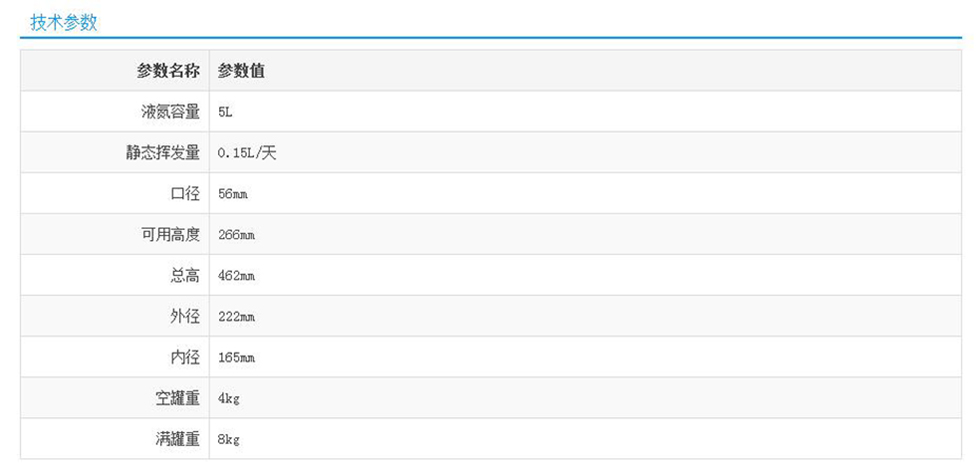Select the 可用高度 row label
980x471 pixels.
170,235
